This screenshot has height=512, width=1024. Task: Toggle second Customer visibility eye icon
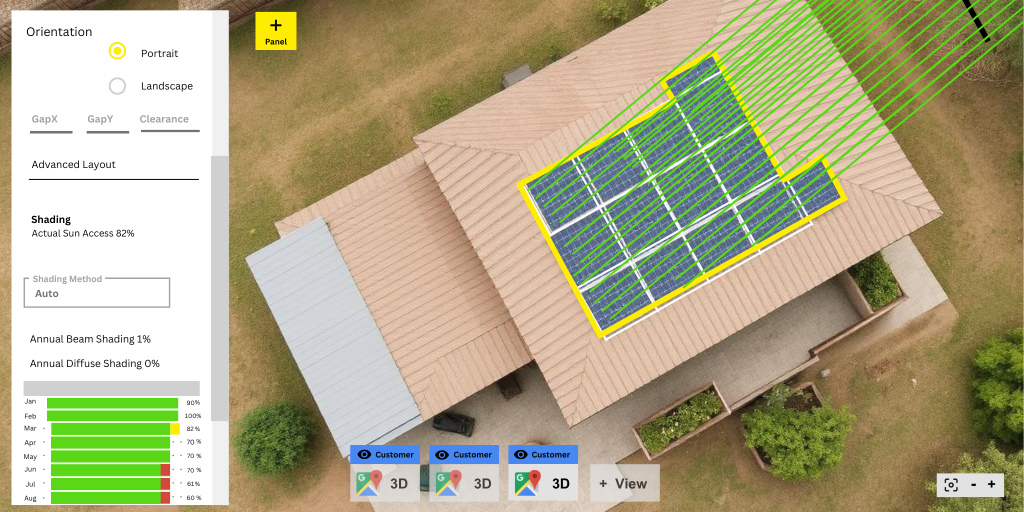coord(442,455)
